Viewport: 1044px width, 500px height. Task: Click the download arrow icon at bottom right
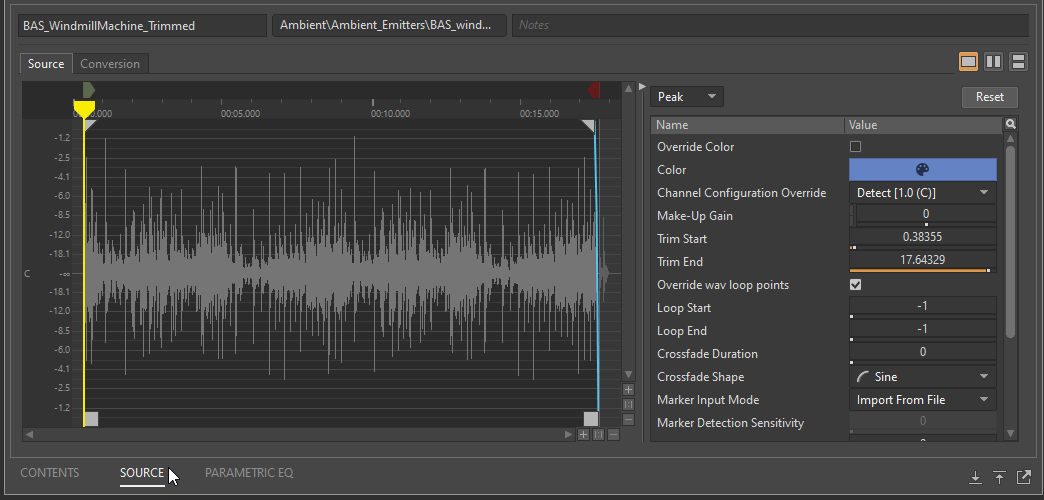(x=975, y=477)
